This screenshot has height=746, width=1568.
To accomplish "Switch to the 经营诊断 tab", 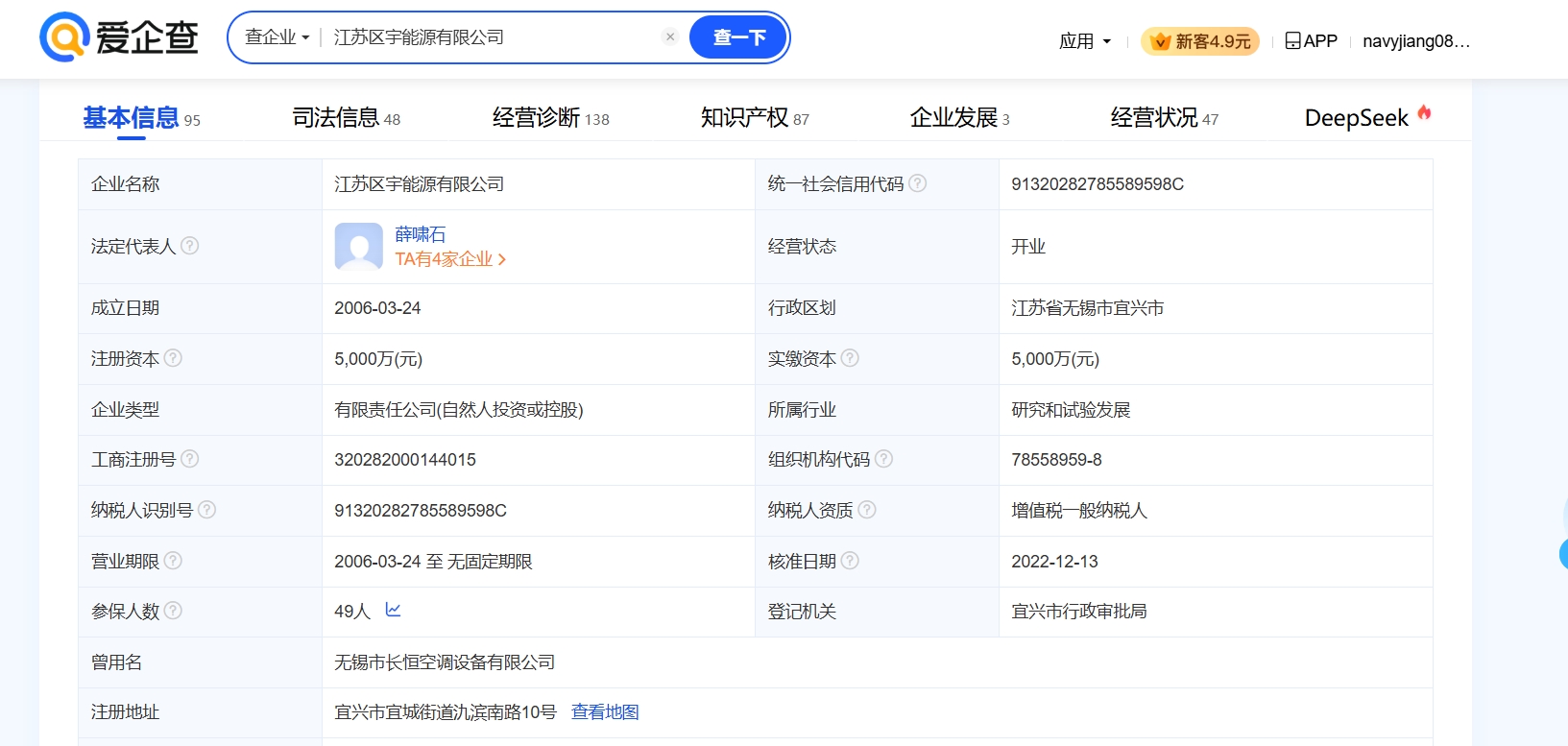I will 550,118.
